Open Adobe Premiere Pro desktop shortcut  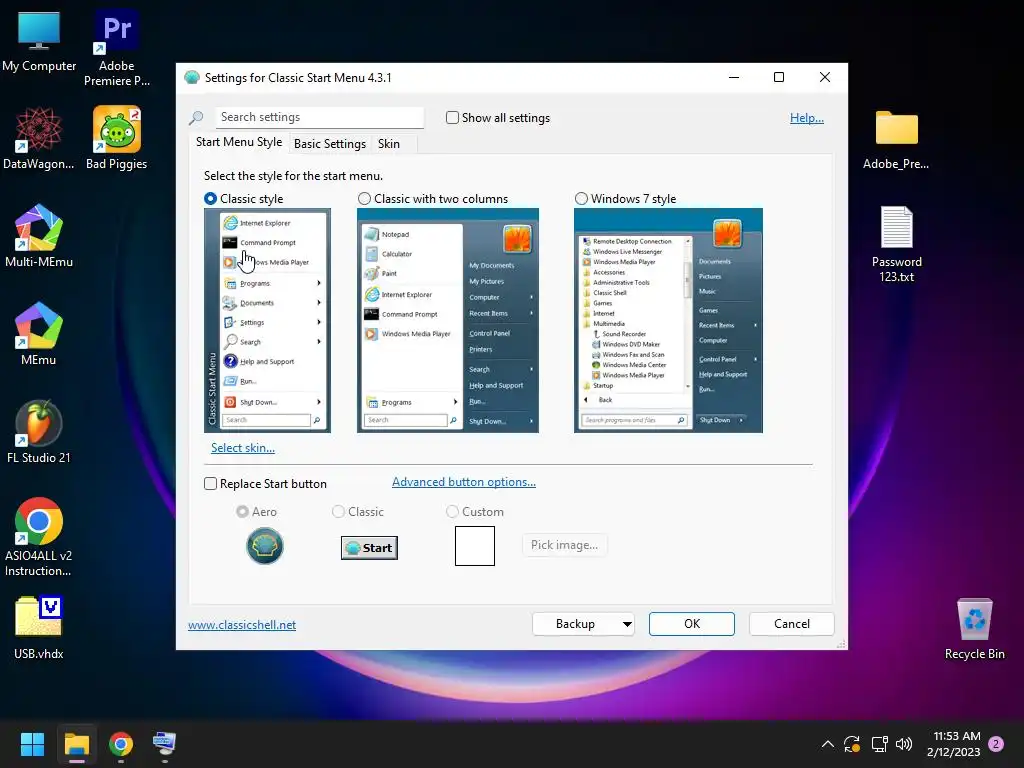(117, 48)
